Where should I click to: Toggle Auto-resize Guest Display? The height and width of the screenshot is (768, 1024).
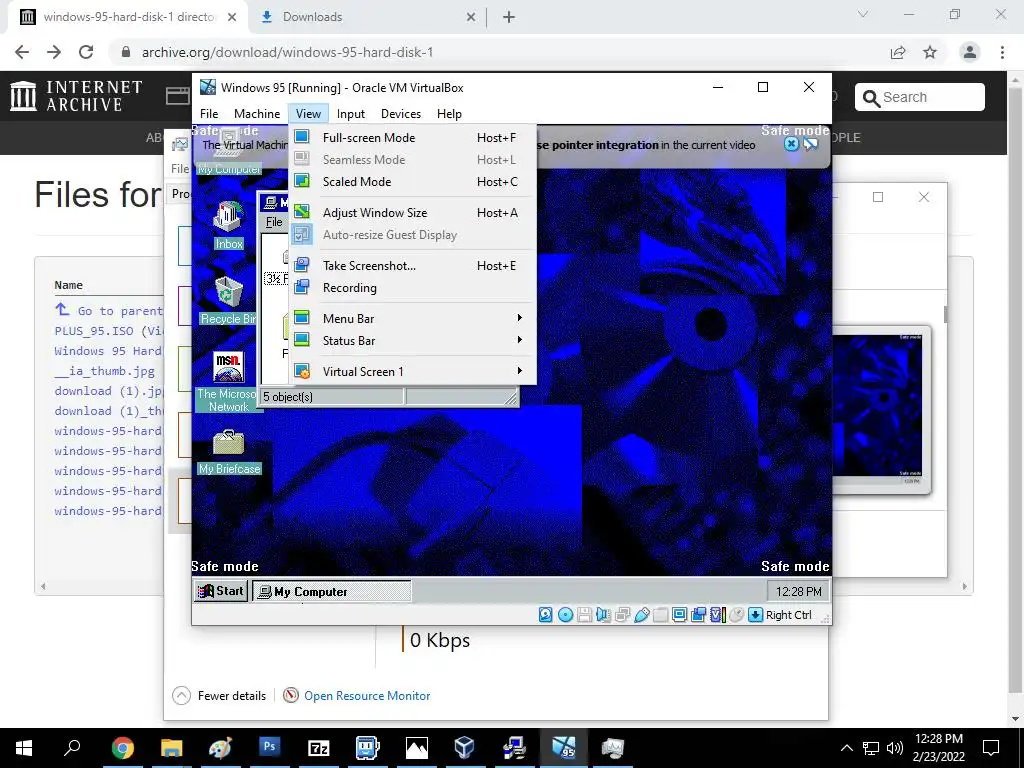click(413, 235)
